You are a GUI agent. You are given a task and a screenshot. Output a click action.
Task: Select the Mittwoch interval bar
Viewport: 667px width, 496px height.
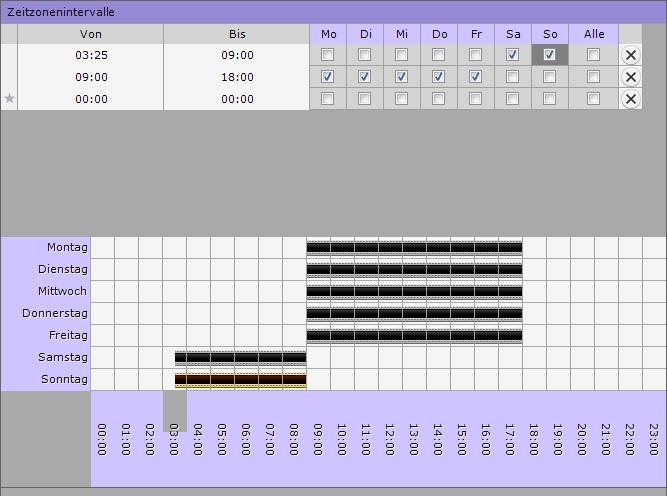pos(414,292)
